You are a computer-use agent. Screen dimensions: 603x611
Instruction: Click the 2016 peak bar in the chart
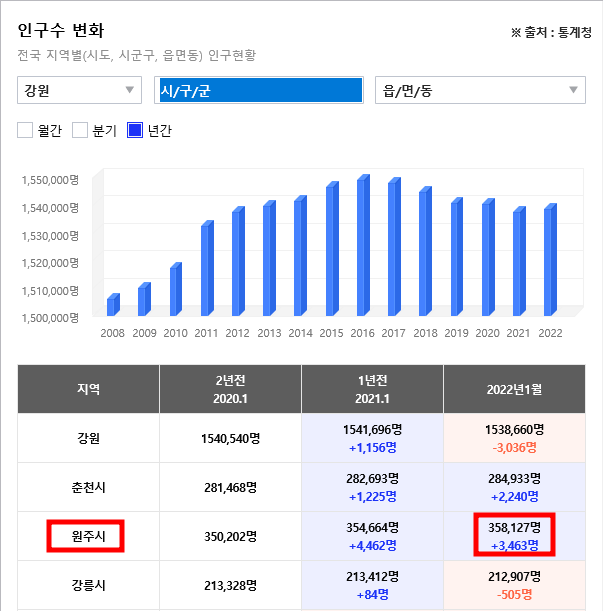point(363,245)
